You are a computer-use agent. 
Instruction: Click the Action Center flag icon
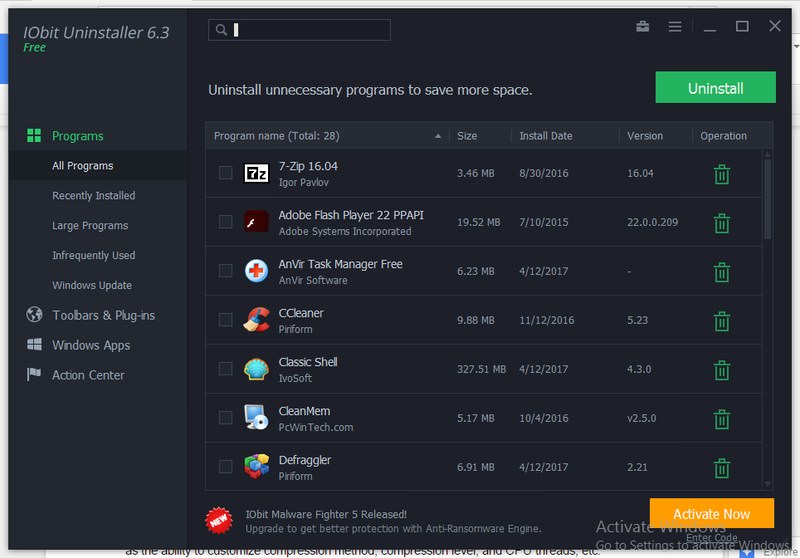[34, 374]
